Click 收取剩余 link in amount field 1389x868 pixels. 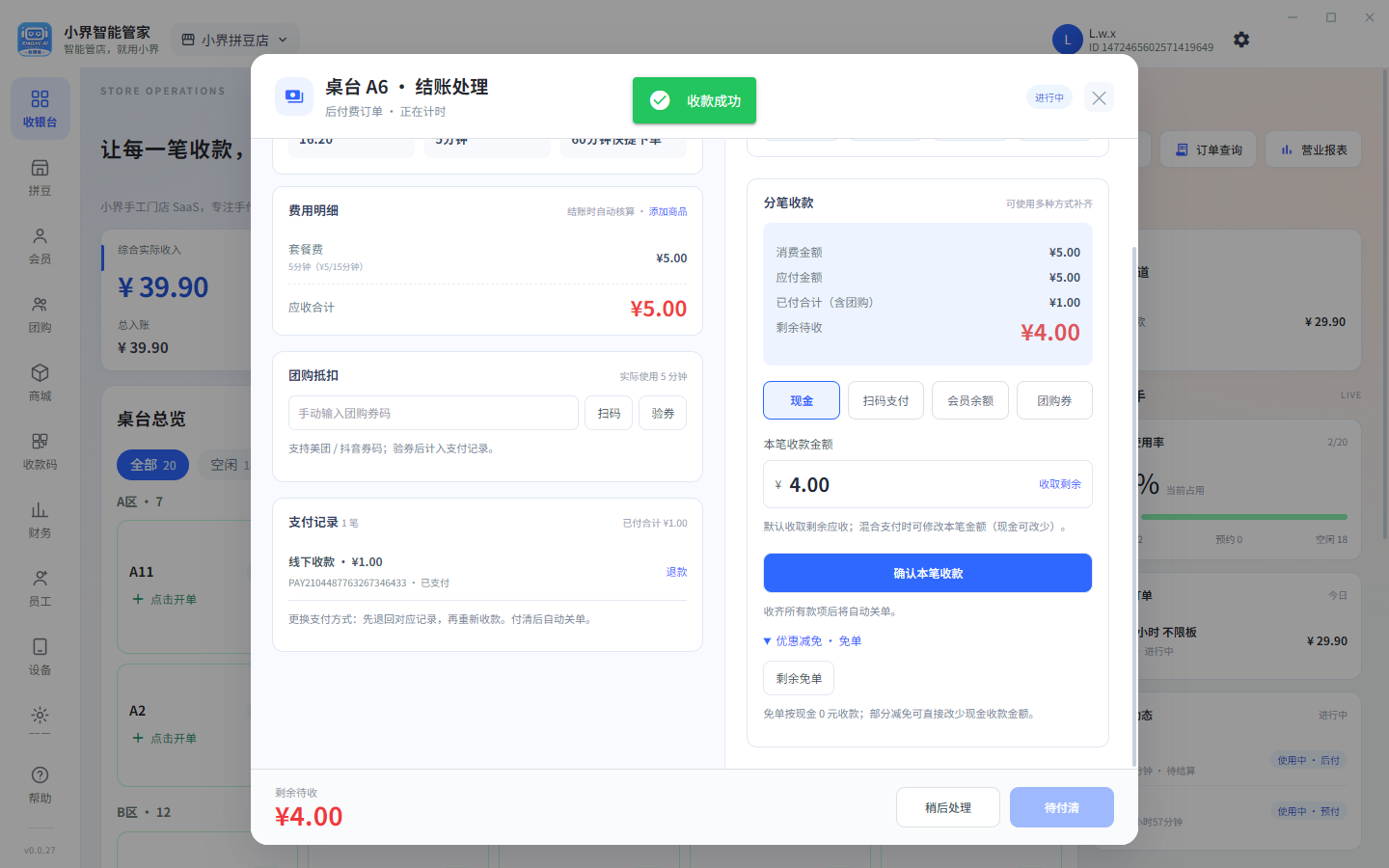[x=1060, y=484]
